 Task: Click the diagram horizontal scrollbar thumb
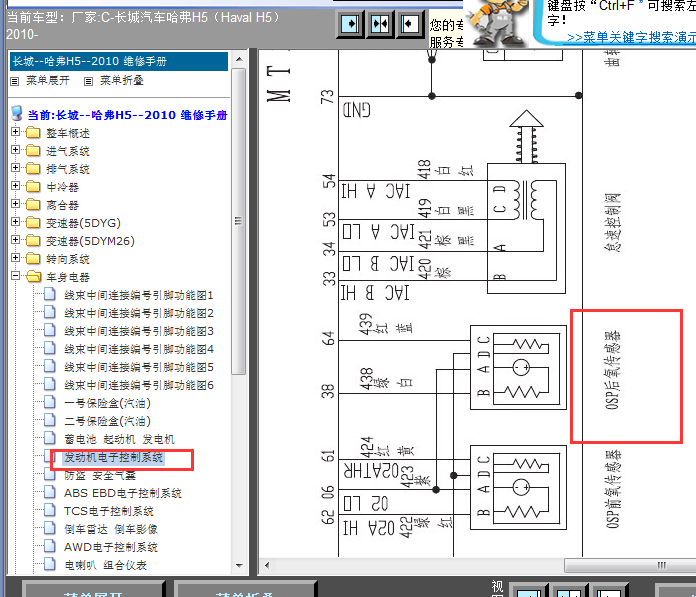tap(630, 565)
